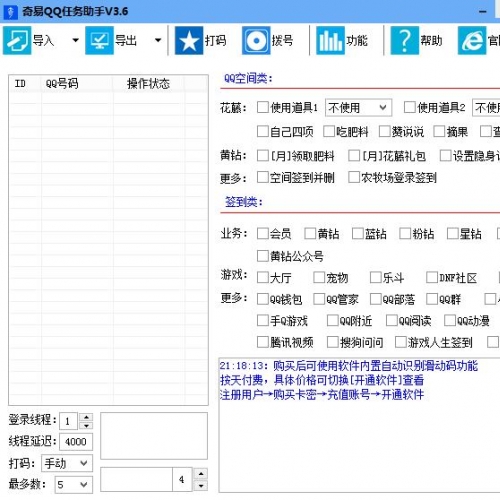Enable [月]领取肥料 checkbox
Image resolution: width=500 pixels, height=500 pixels.
[263, 155]
